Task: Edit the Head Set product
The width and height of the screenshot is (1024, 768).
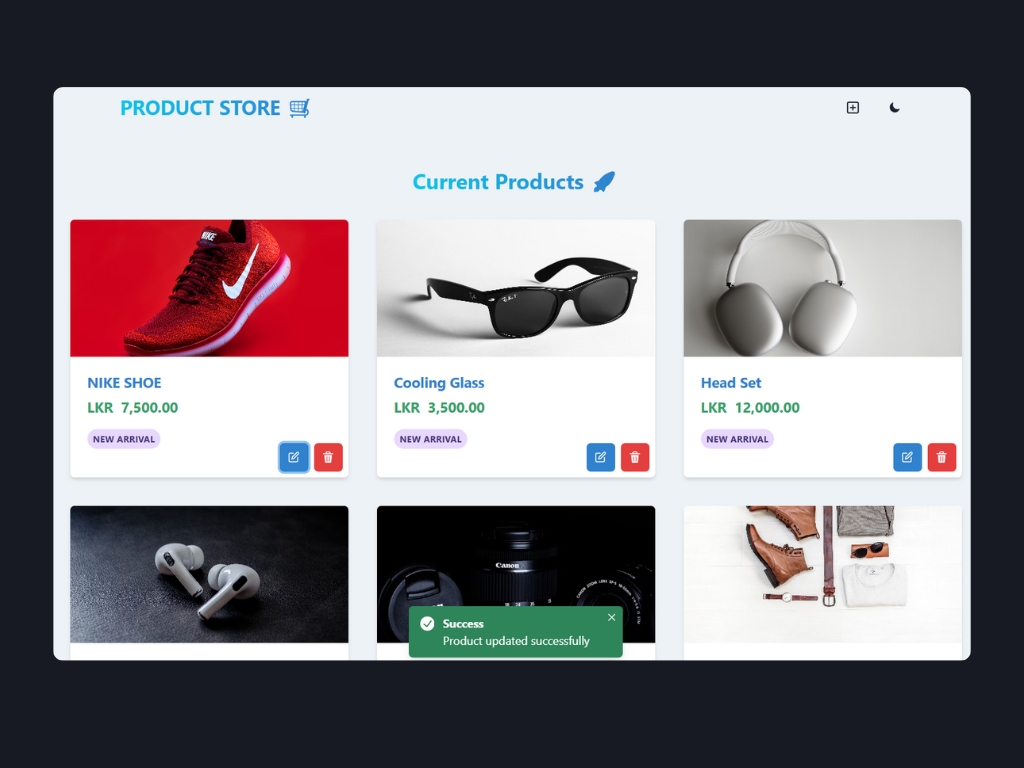Action: [x=908, y=457]
